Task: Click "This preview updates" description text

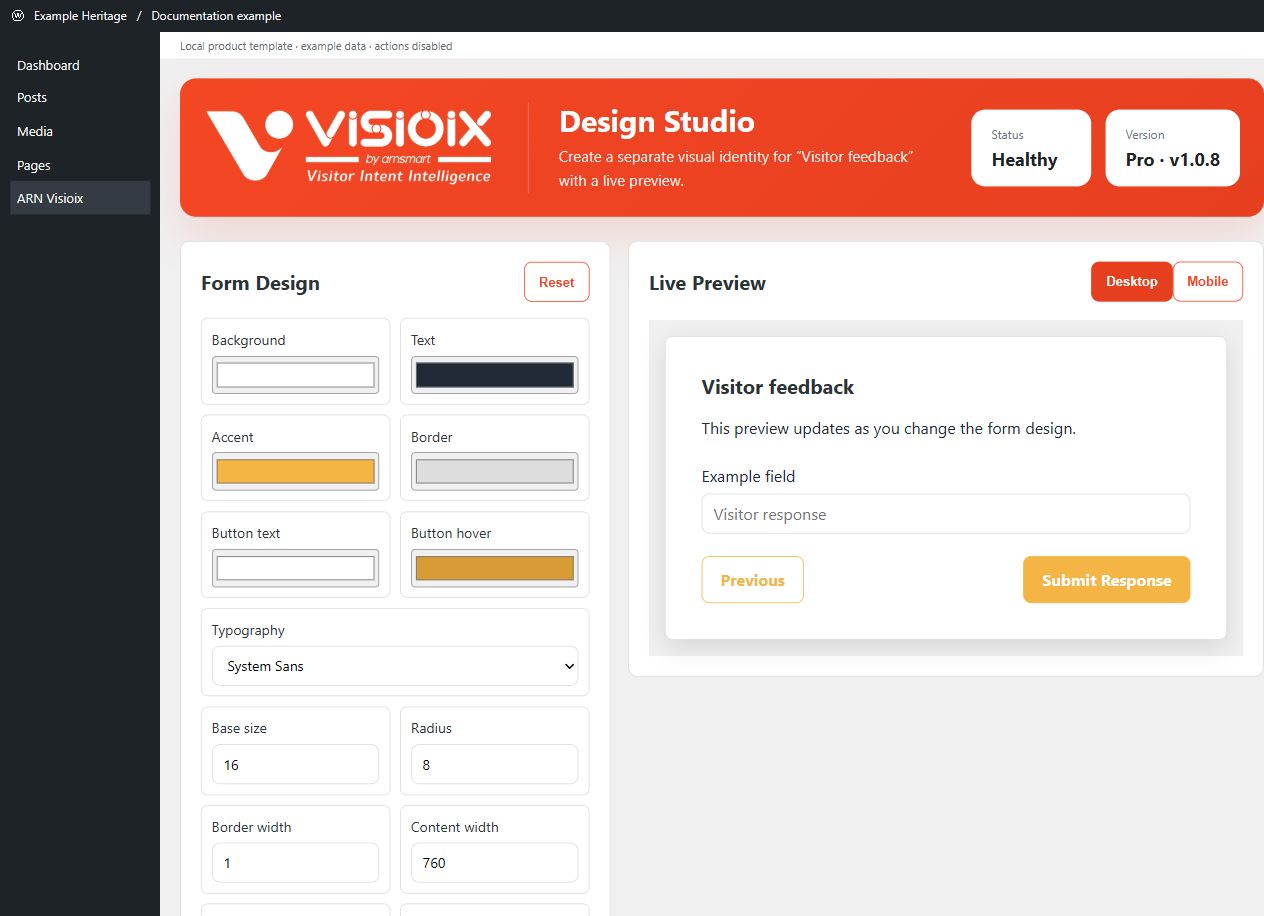Action: click(x=889, y=428)
